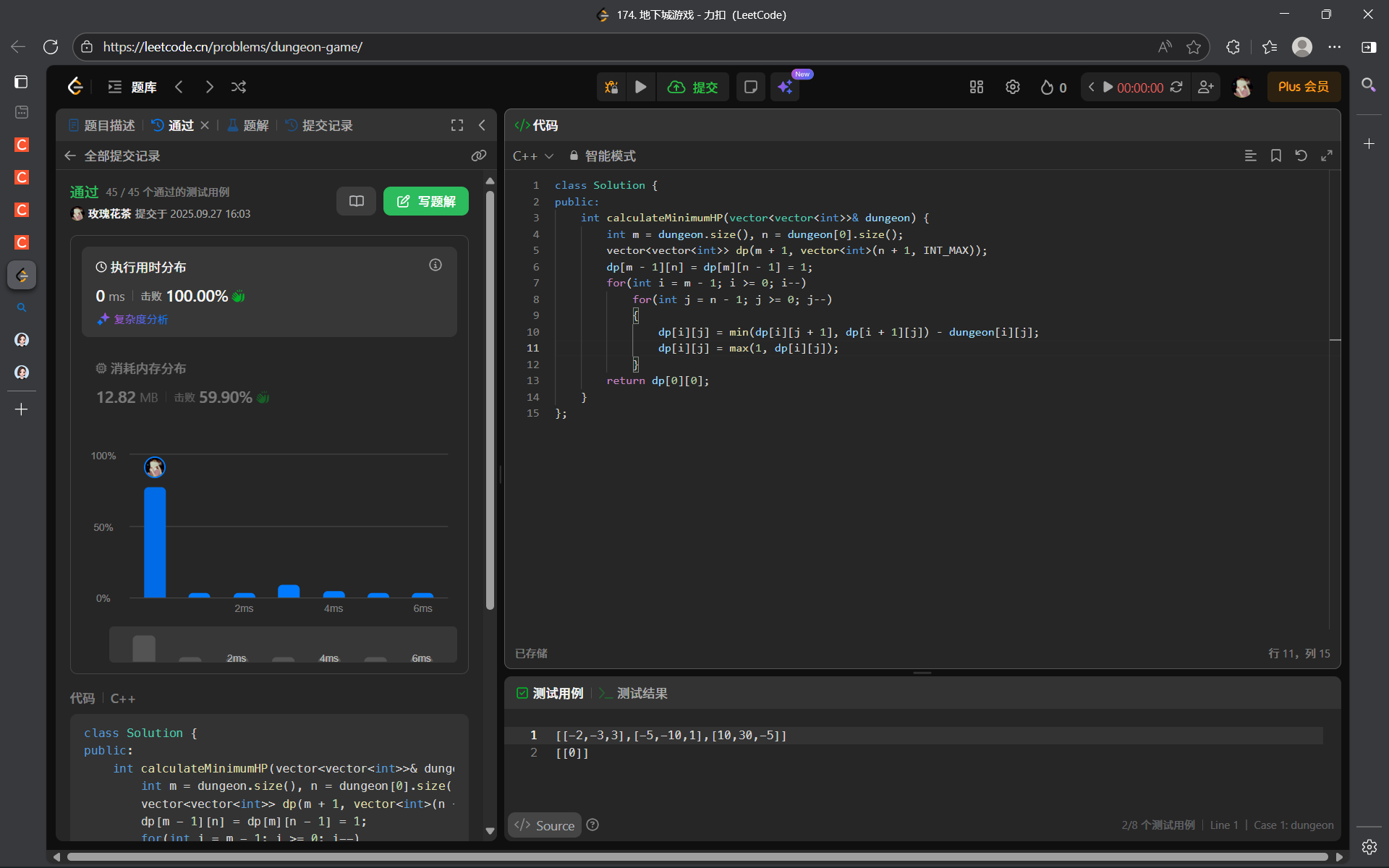This screenshot has height=868, width=1389.
Task: Reset code with the undo arrow icon
Action: [x=1301, y=156]
